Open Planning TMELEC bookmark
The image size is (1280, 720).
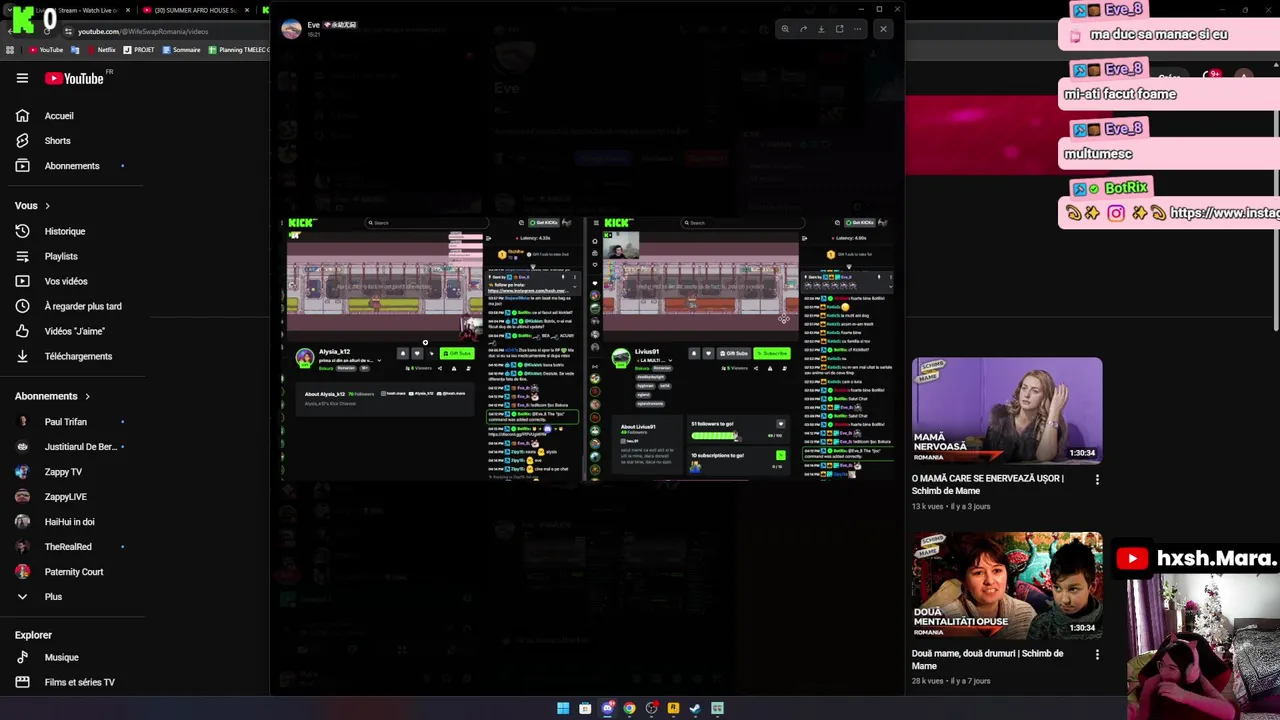[x=238, y=50]
